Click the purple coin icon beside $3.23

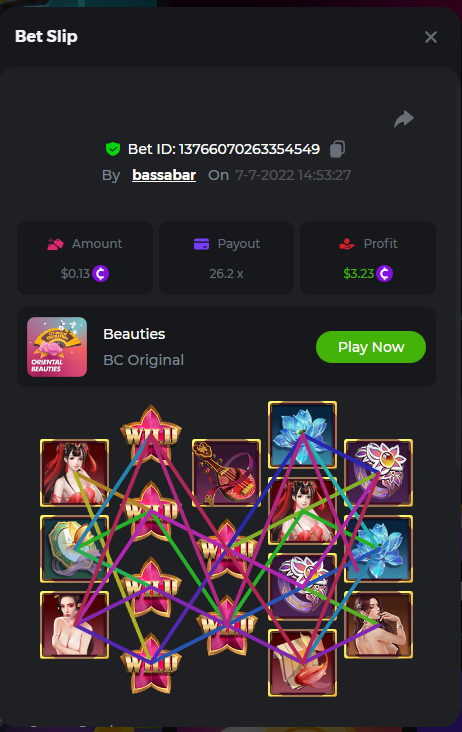pos(385,273)
